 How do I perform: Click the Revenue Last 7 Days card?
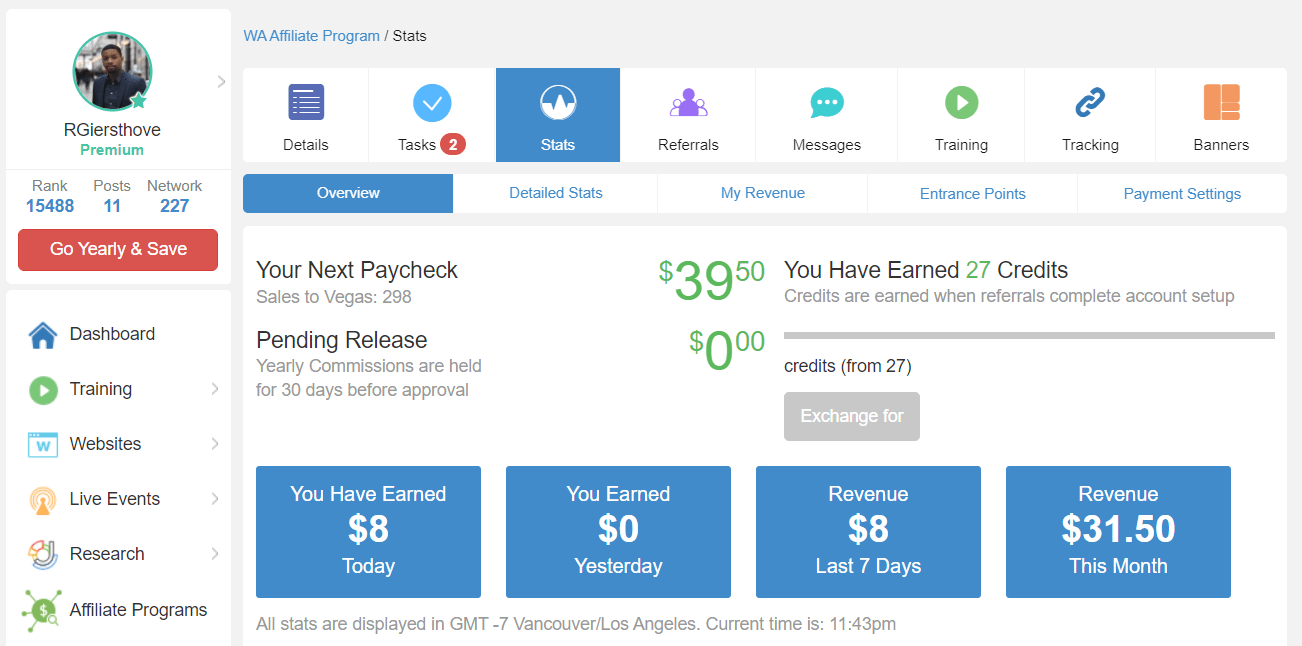[x=868, y=532]
